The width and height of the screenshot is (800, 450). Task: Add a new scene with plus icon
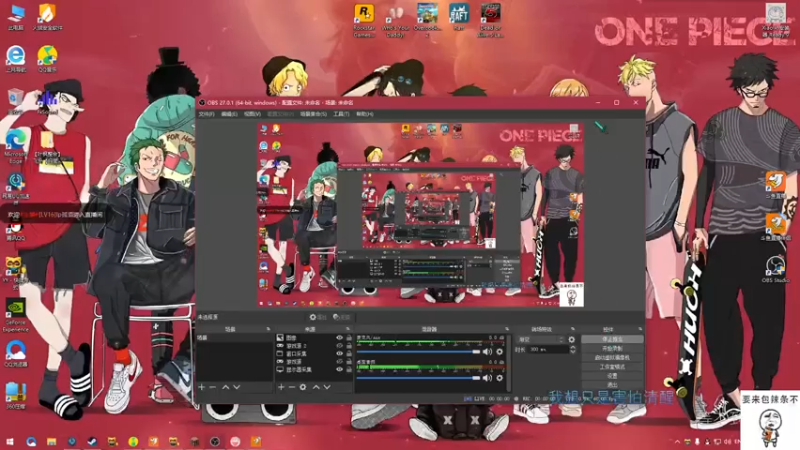click(x=202, y=387)
